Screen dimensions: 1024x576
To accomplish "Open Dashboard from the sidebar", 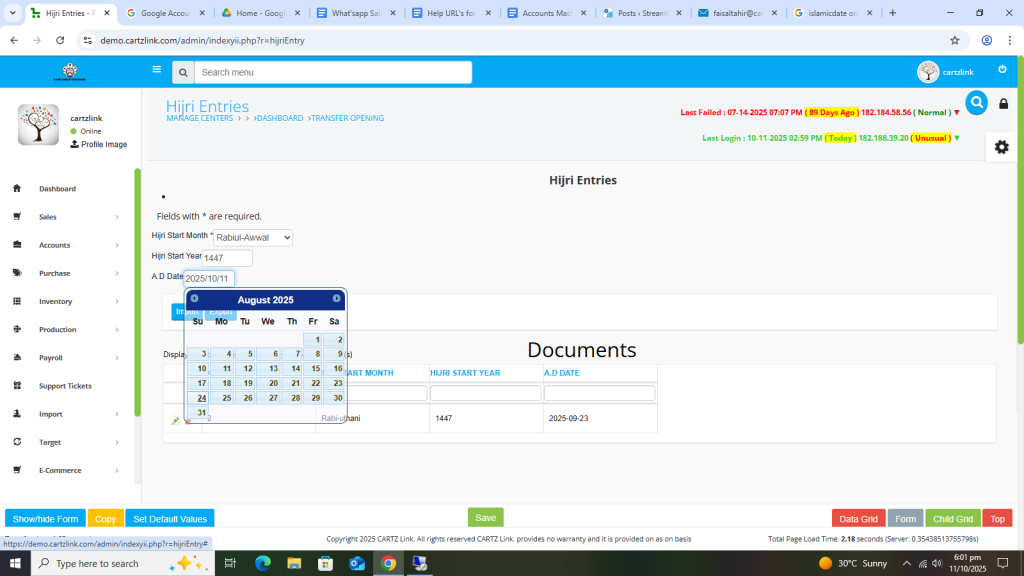I will click(57, 189).
